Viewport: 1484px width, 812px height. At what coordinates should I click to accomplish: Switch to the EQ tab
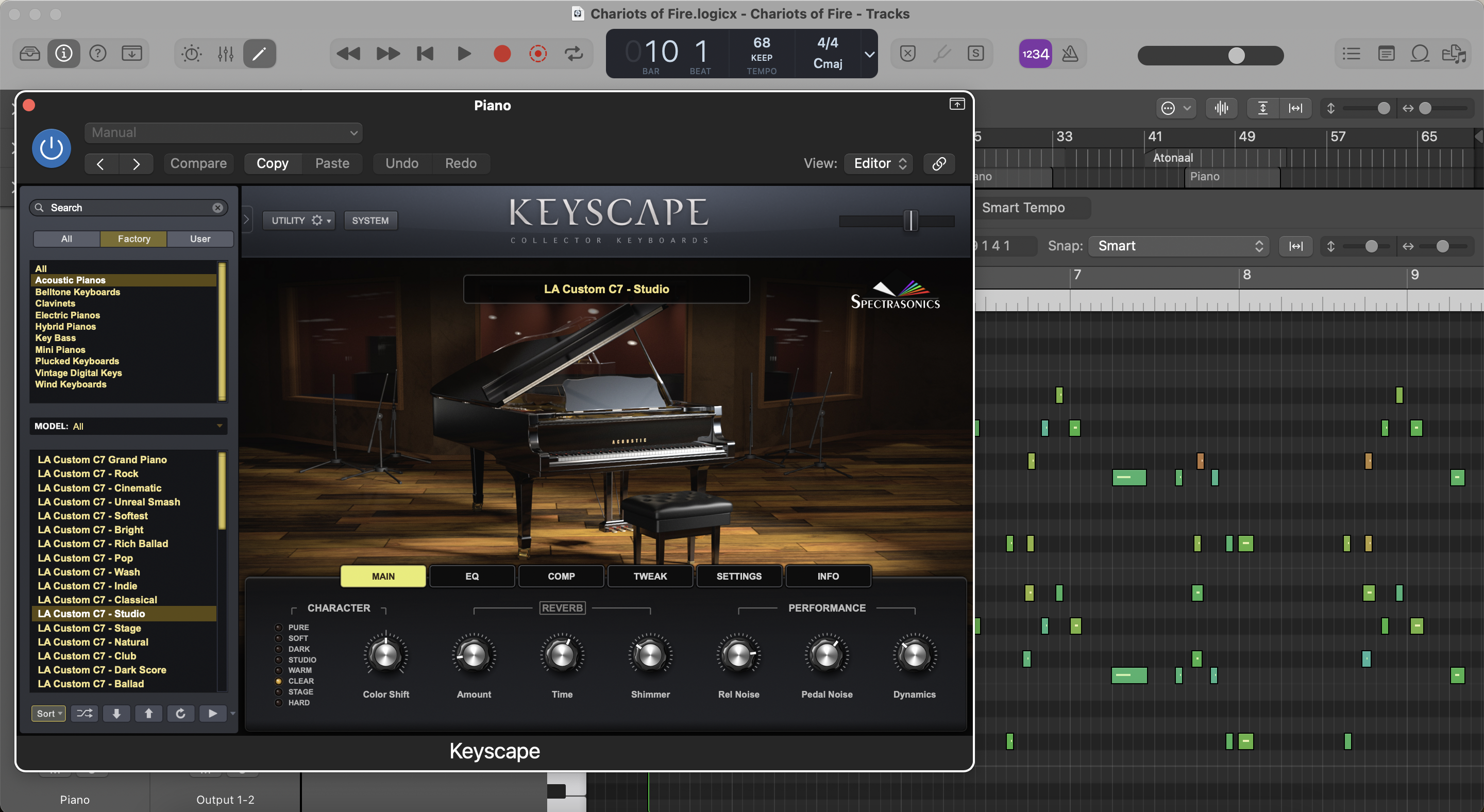[x=472, y=576]
